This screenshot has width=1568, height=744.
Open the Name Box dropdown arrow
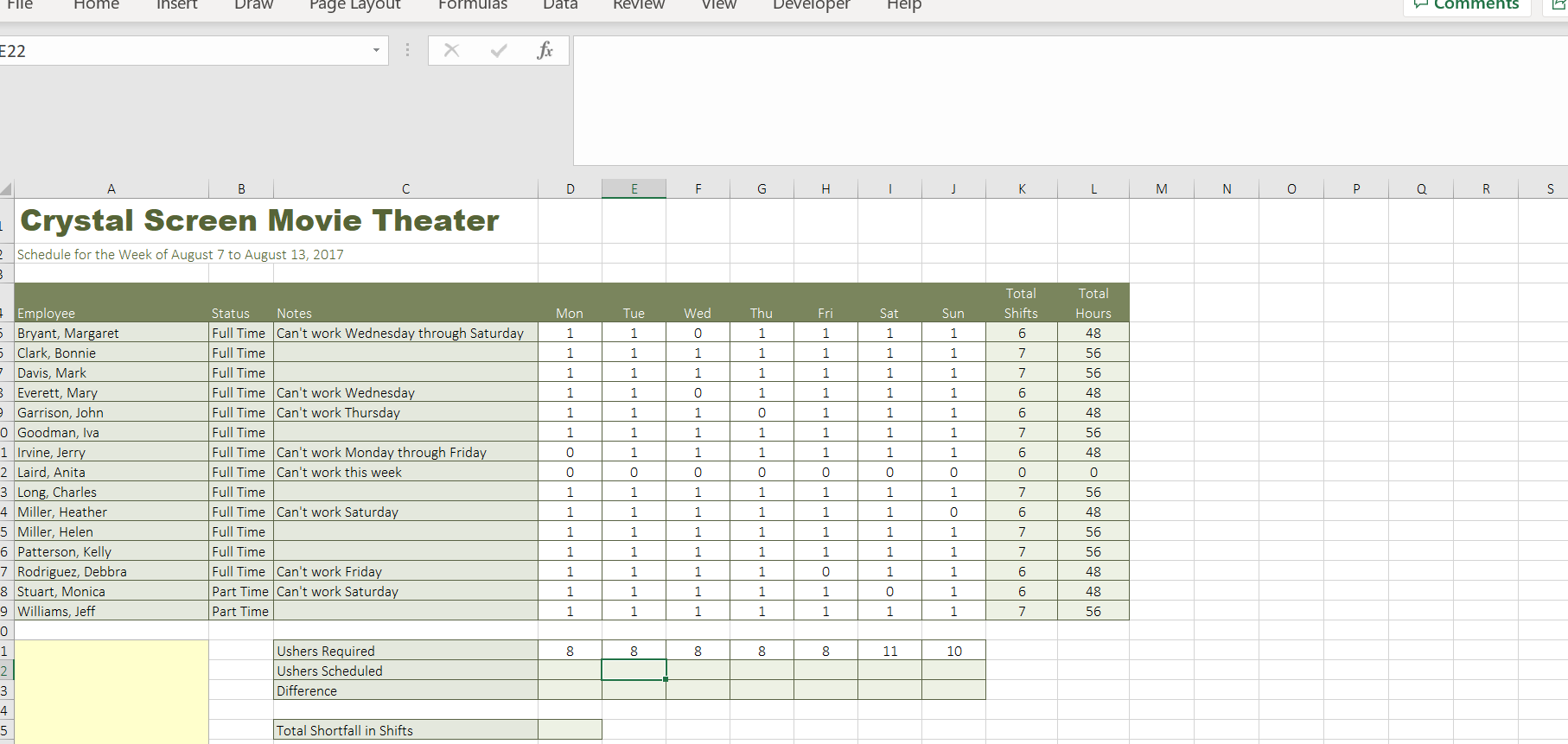pos(376,50)
